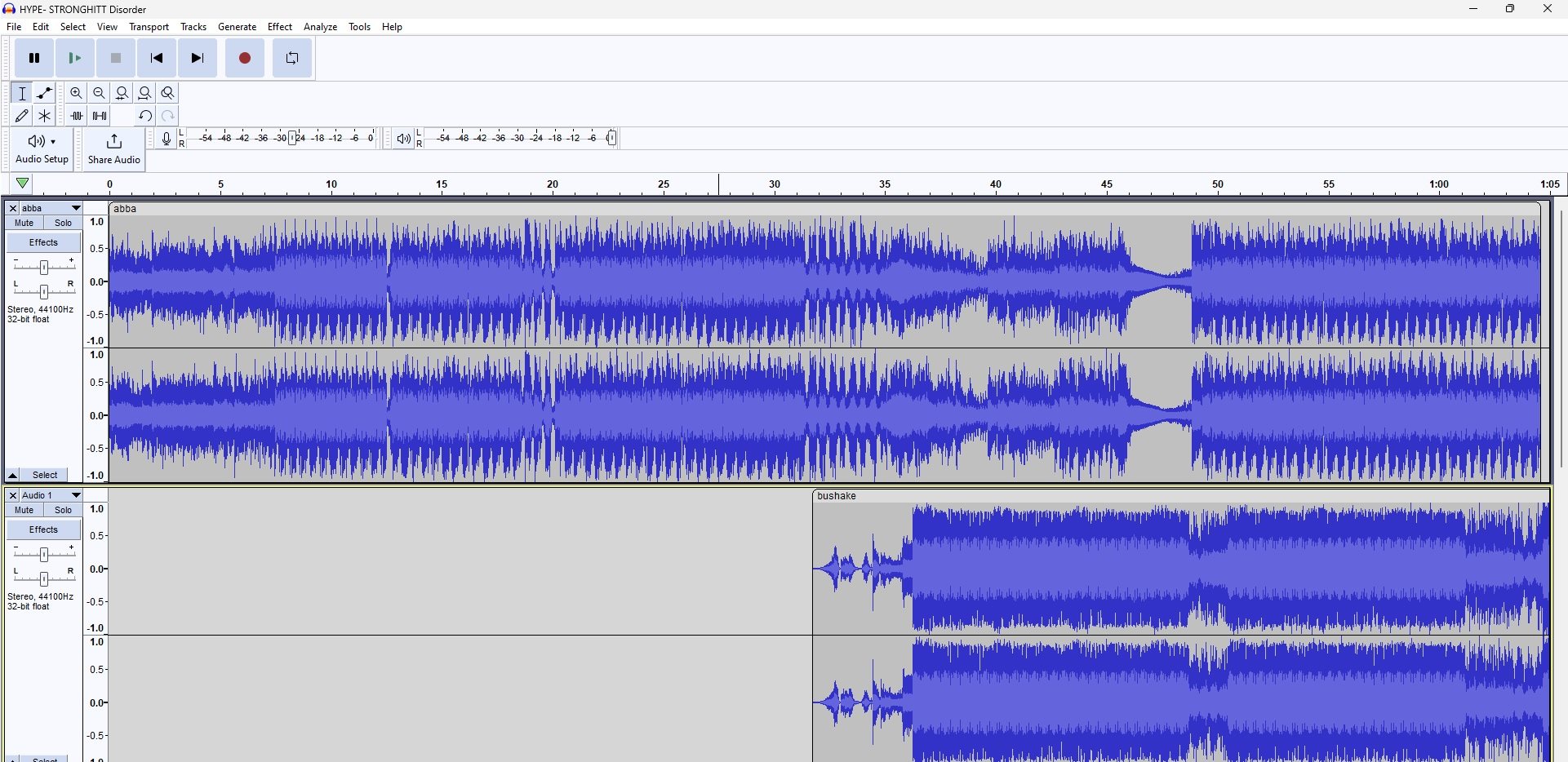Image resolution: width=1568 pixels, height=762 pixels.
Task: Open the Audio Setup dropdown
Action: click(42, 149)
